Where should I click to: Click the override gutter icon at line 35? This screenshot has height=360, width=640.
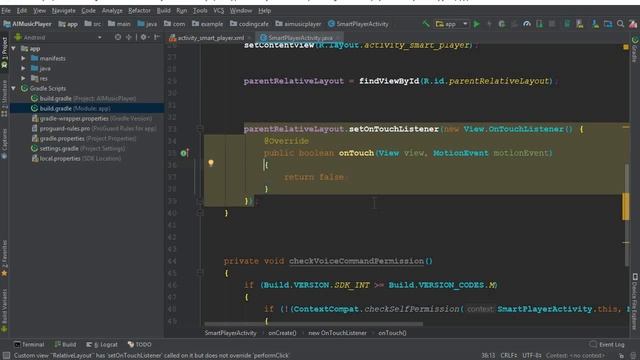184,153
